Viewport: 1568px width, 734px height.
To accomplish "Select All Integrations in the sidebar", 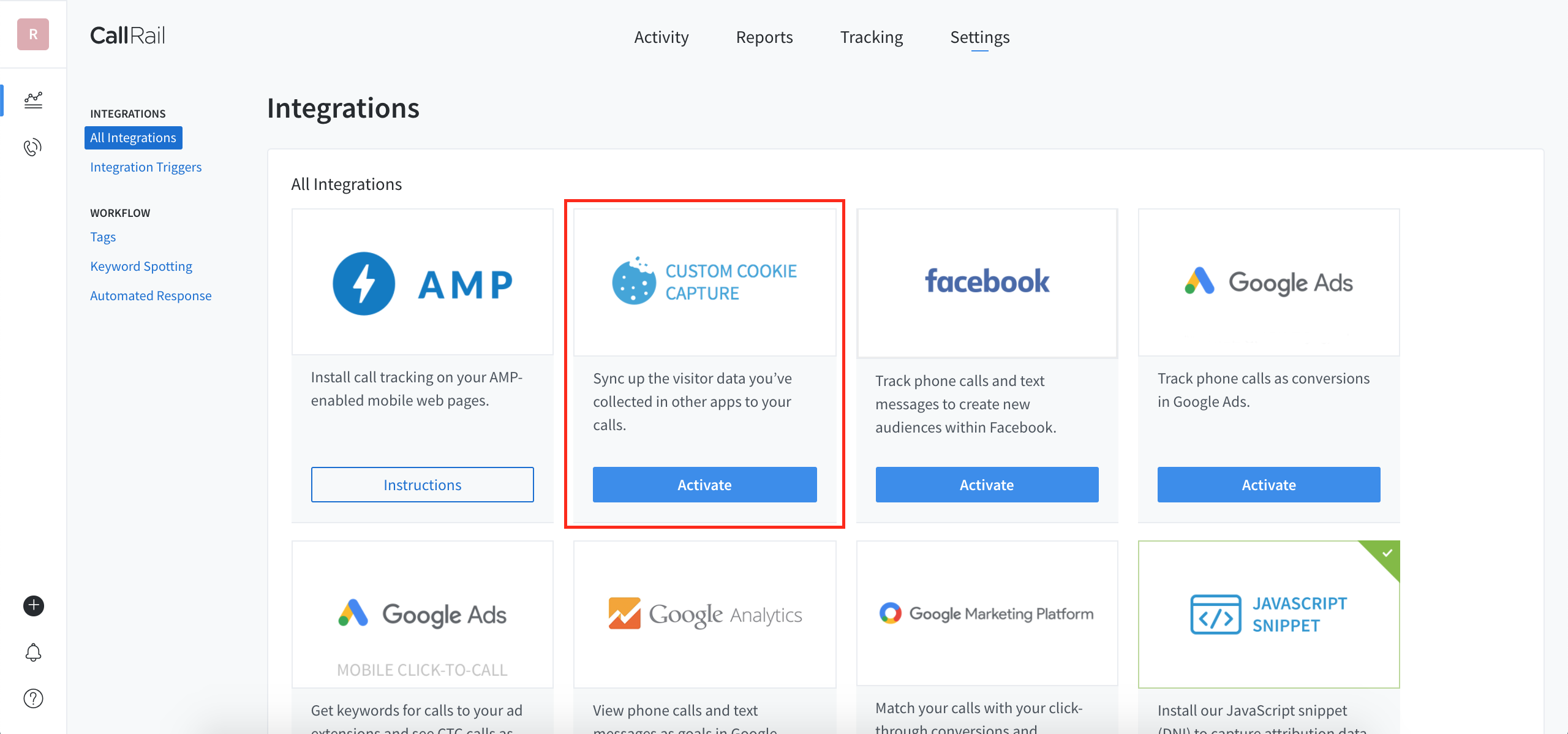I will point(134,138).
